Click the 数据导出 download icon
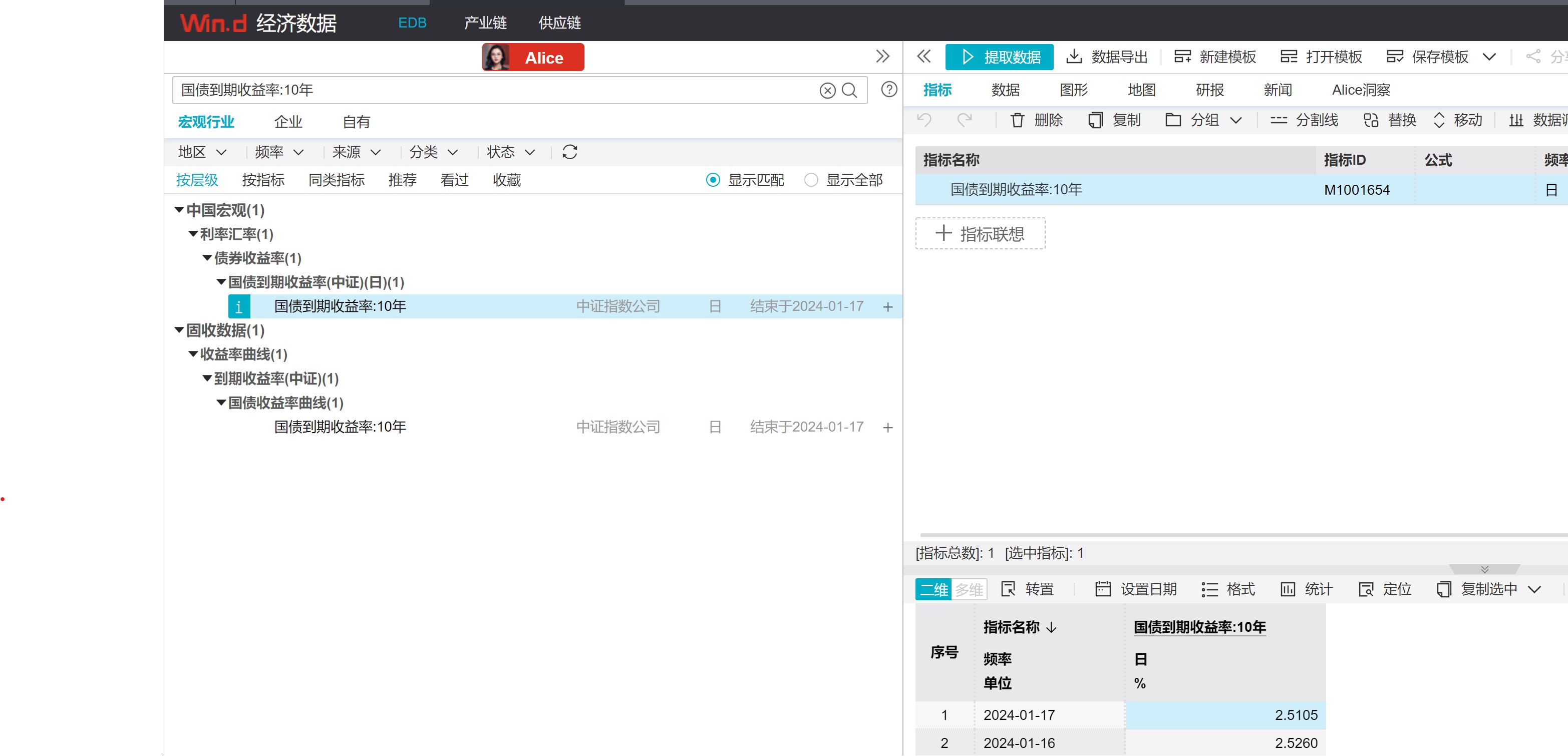1568x756 pixels. coord(1074,57)
